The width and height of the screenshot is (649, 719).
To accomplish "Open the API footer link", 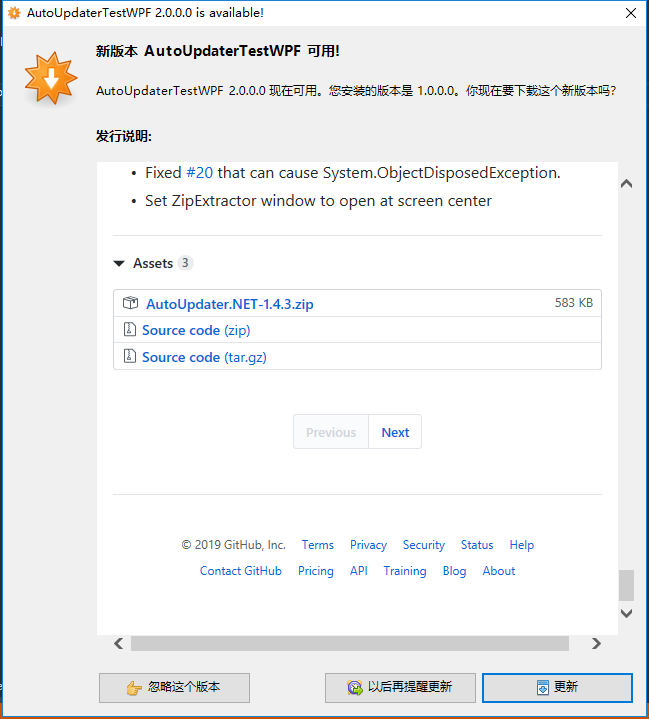I will click(359, 571).
